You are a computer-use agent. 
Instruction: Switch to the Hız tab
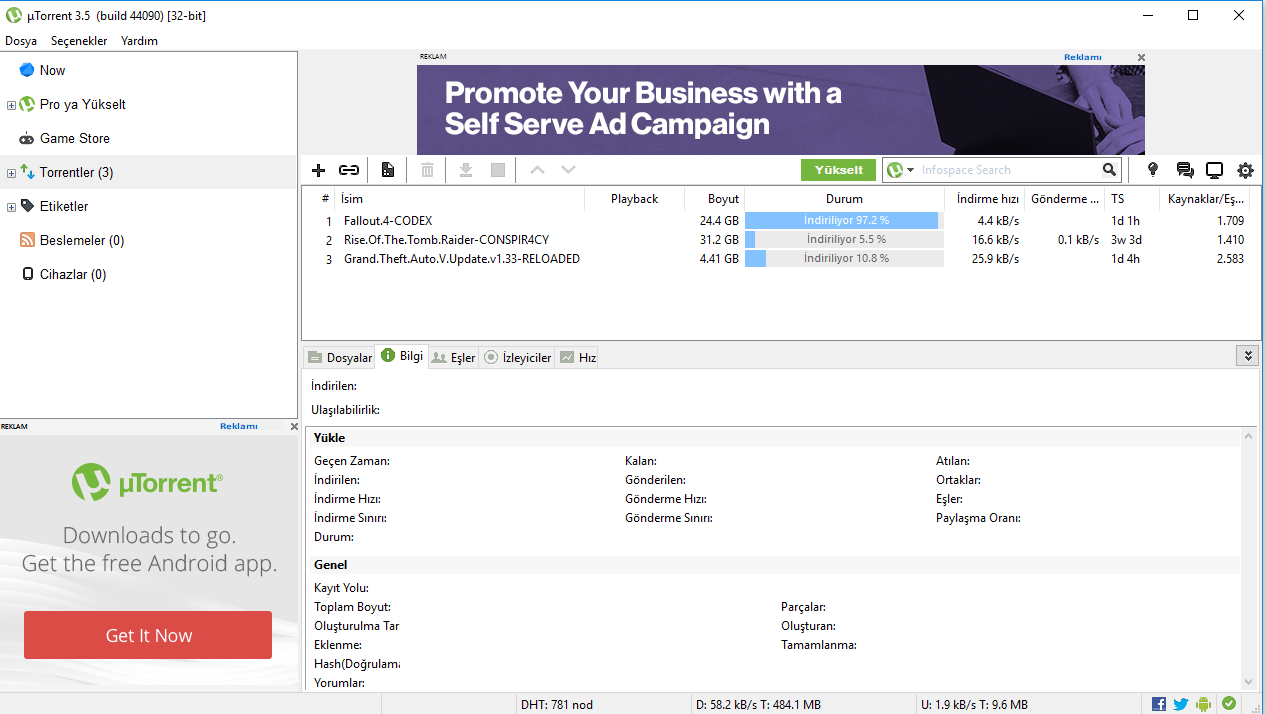[x=577, y=357]
